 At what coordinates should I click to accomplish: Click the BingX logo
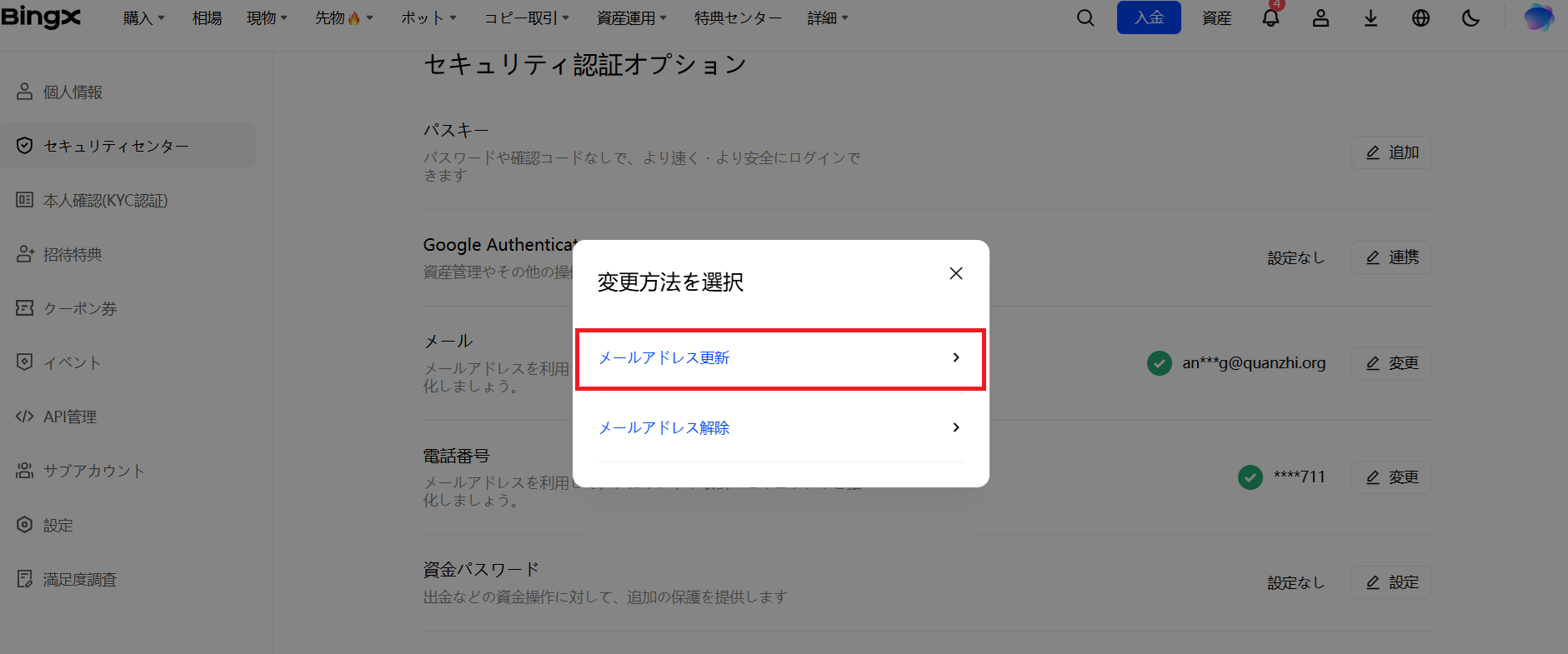coord(41,17)
